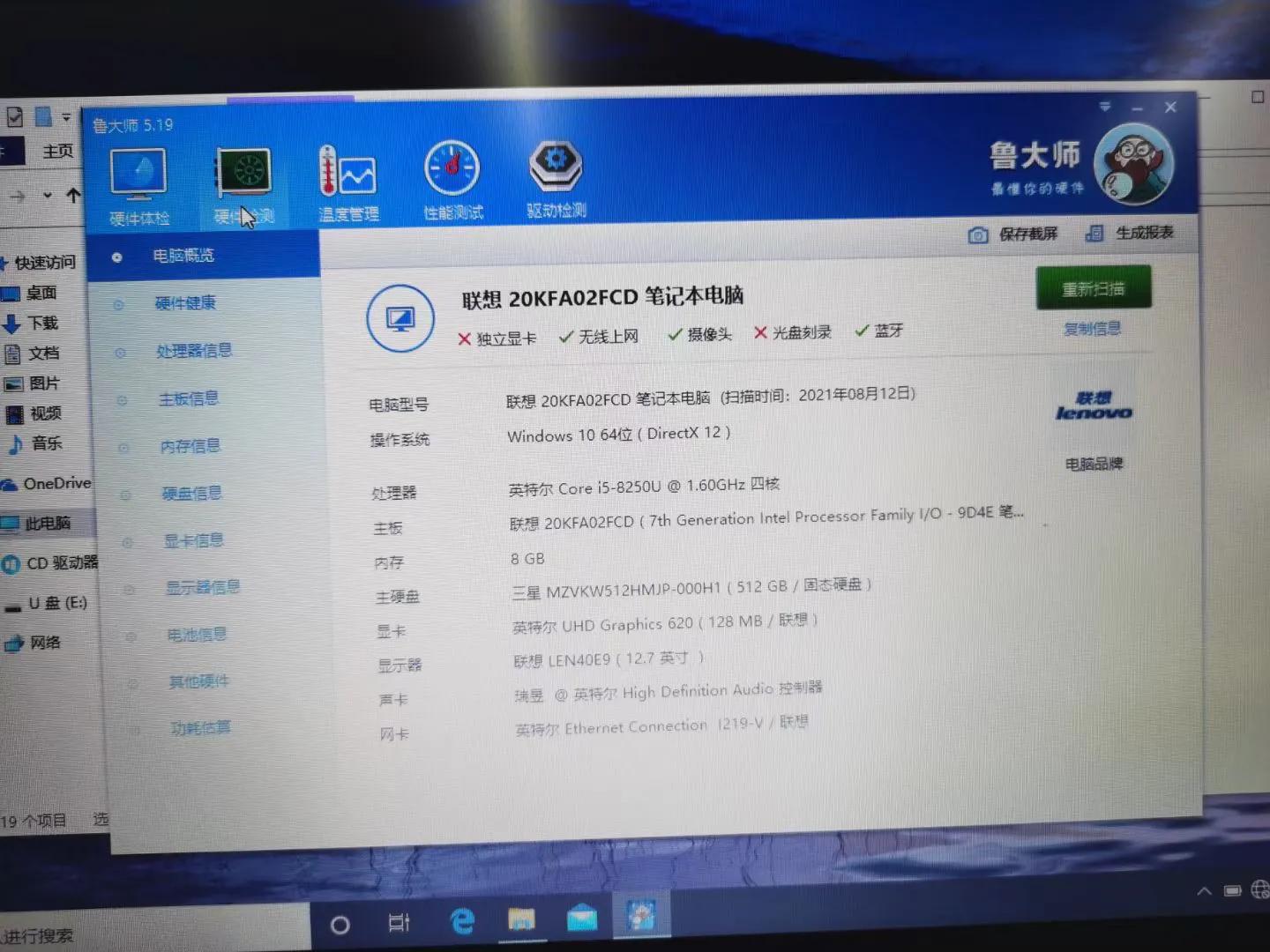The height and width of the screenshot is (952, 1270).
Task: Click the green 重新扫描 button
Action: (1094, 288)
